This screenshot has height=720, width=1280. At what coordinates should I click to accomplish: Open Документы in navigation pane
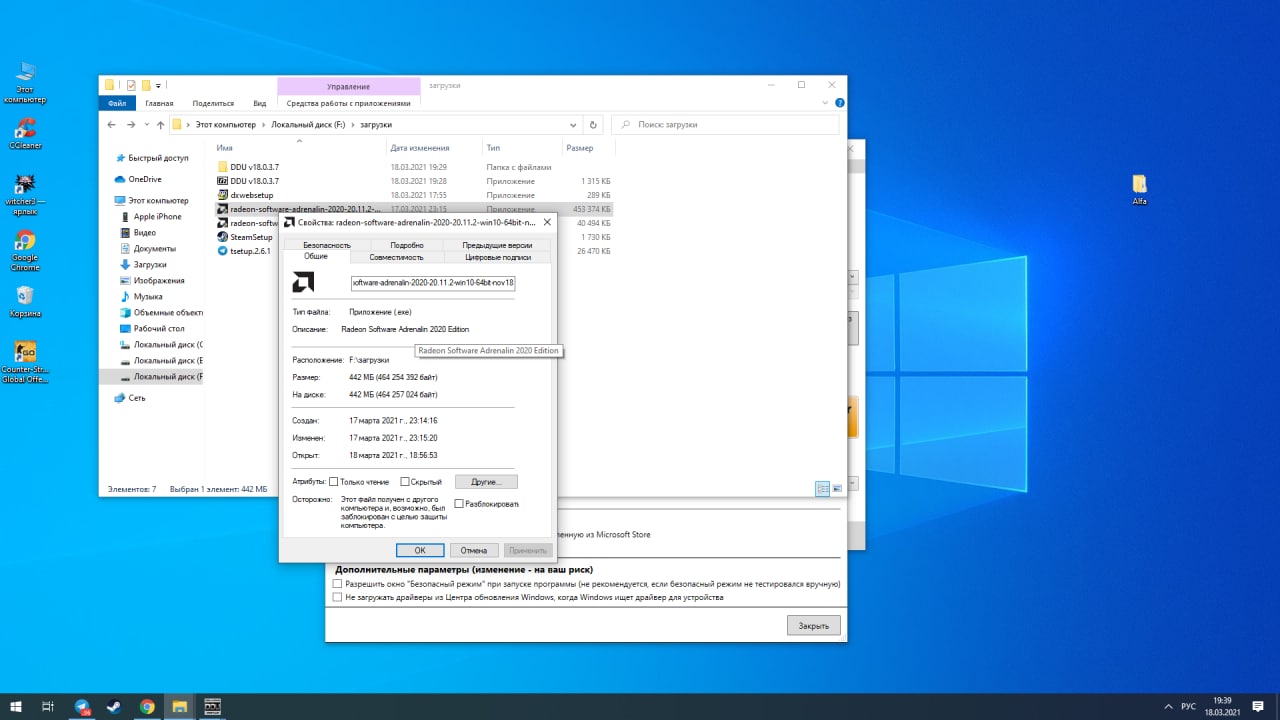(x=154, y=248)
